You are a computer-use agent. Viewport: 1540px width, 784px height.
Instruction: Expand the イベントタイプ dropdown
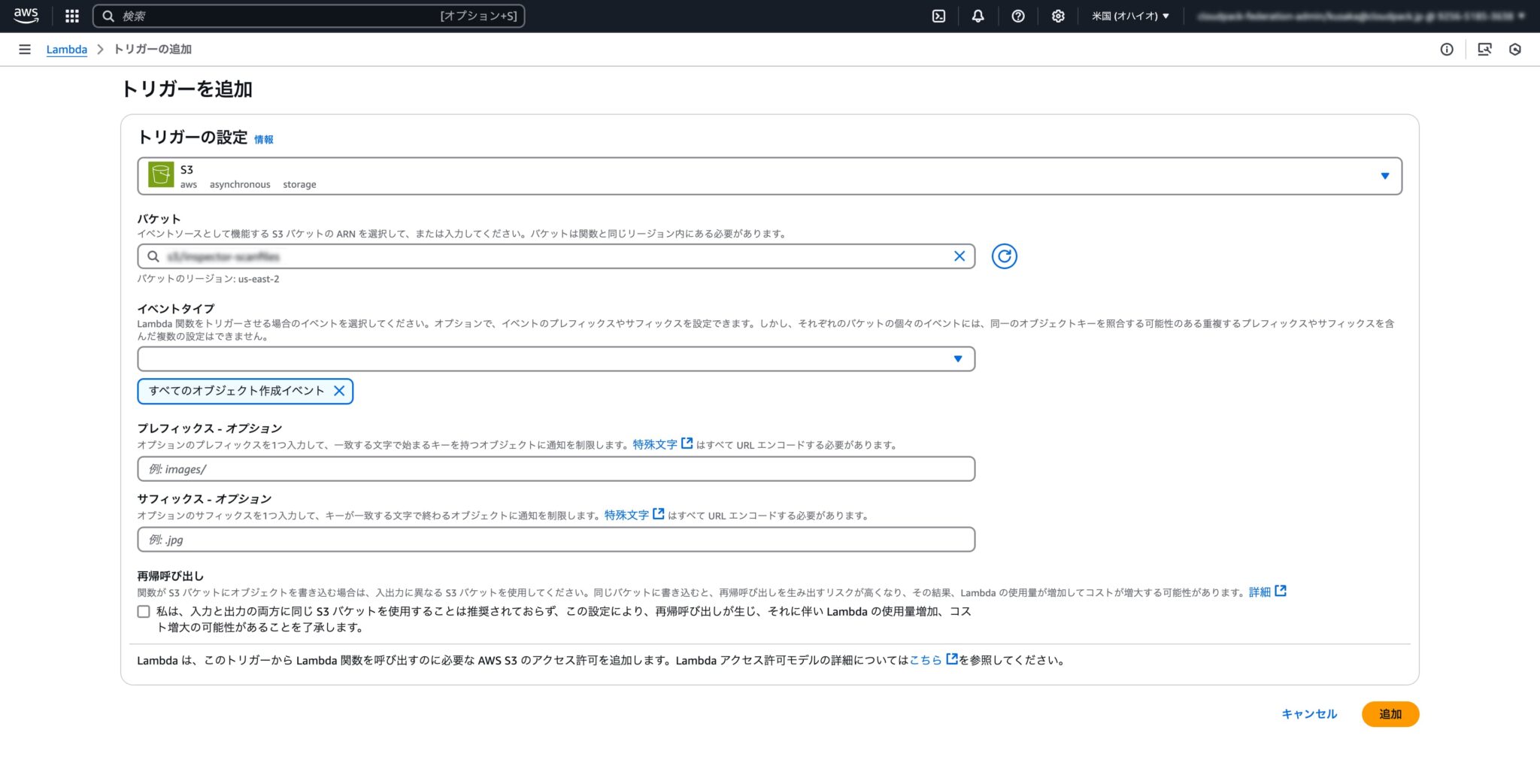pos(957,359)
